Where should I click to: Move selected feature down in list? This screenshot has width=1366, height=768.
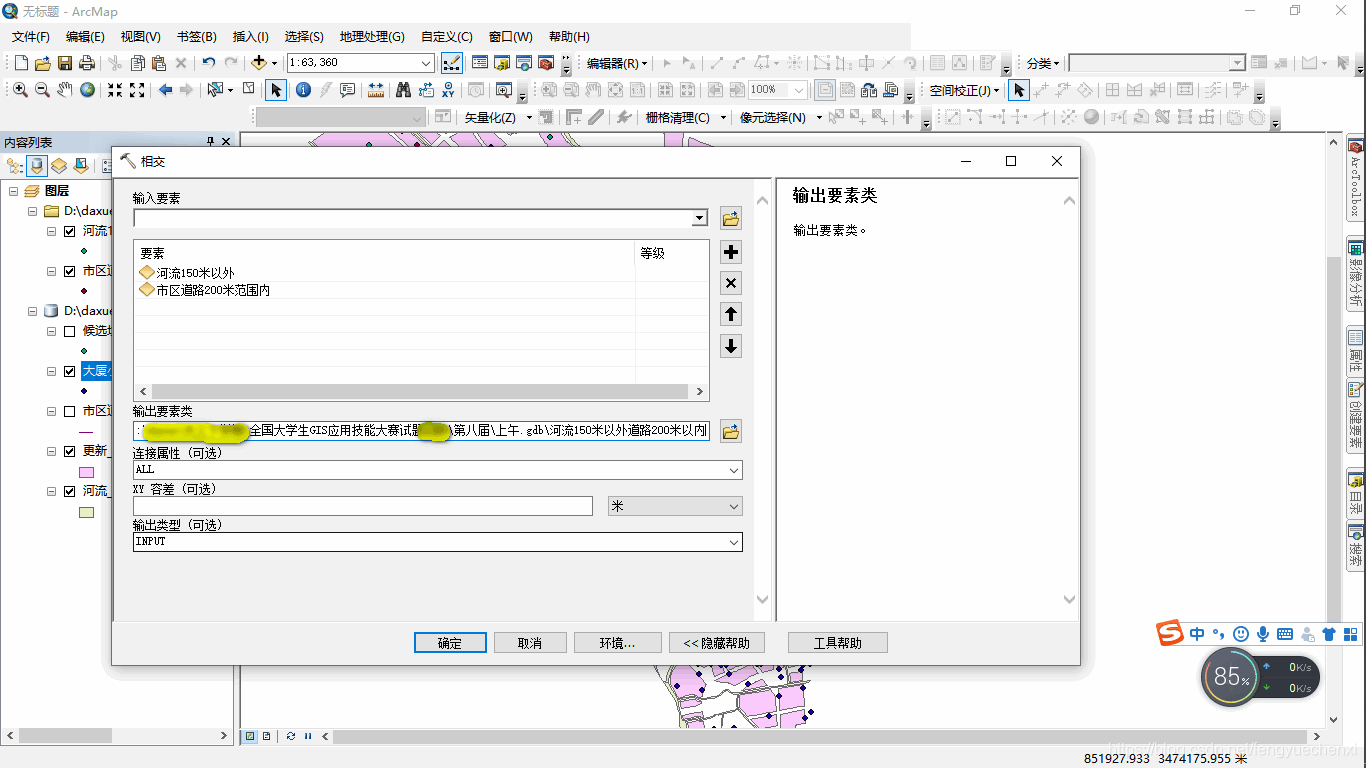coord(731,346)
